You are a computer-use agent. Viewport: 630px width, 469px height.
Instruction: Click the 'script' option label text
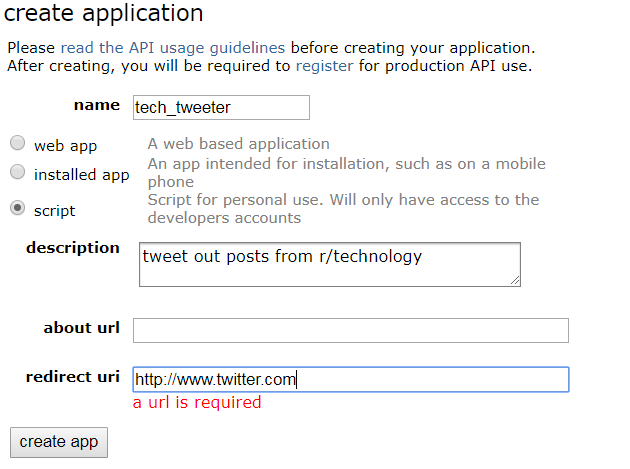pos(54,210)
